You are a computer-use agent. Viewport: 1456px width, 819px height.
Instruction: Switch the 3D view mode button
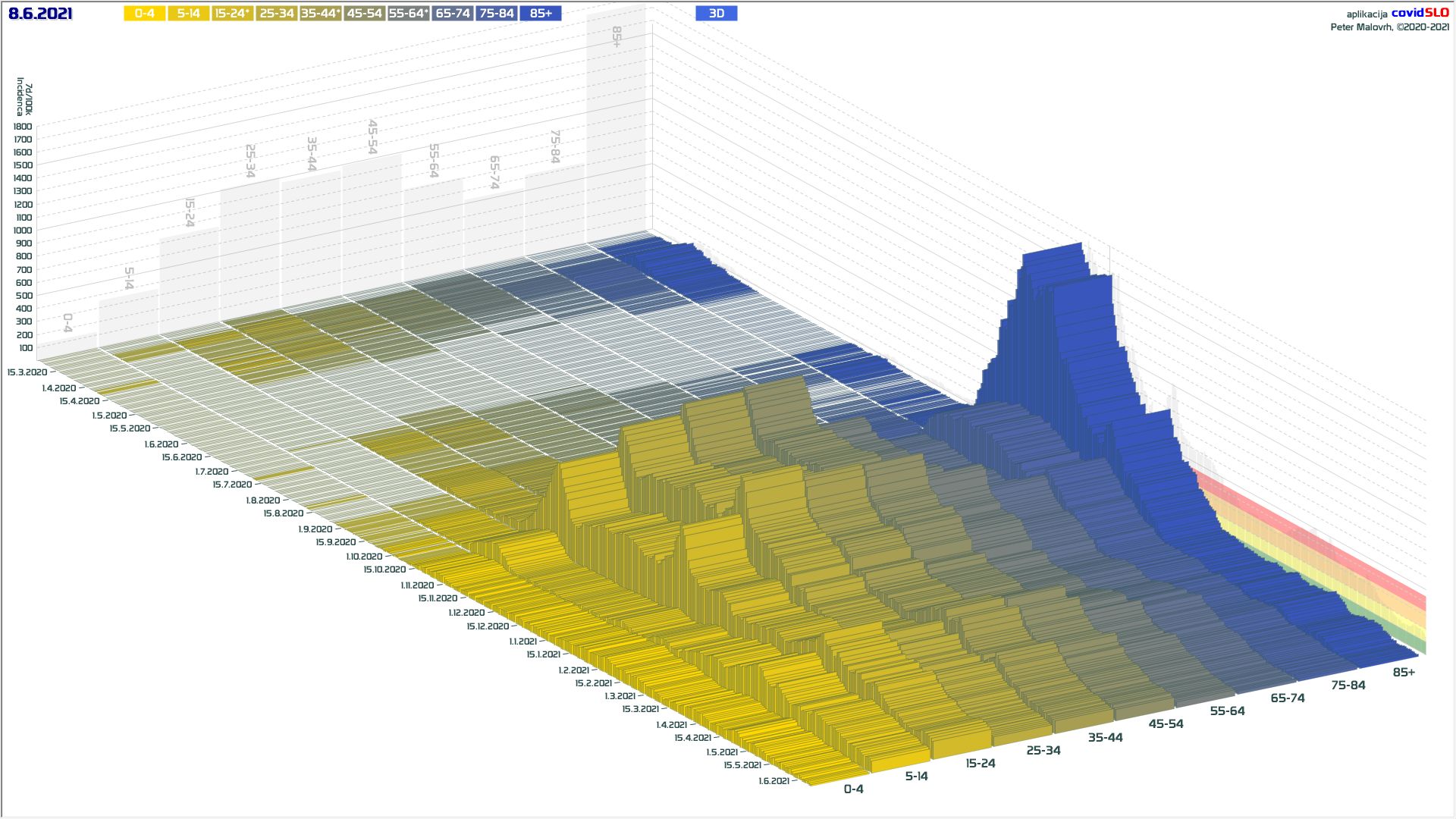tap(716, 14)
